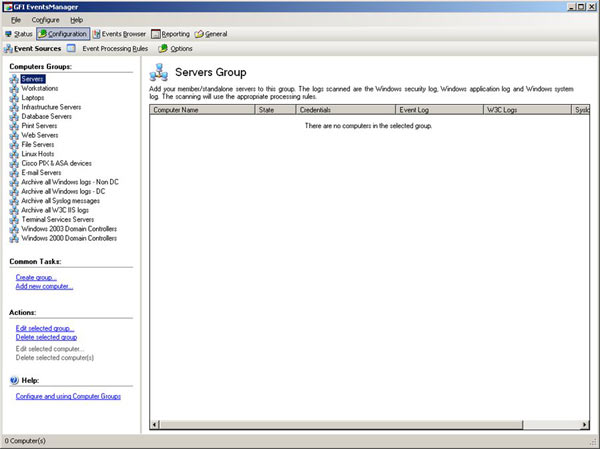Image resolution: width=600 pixels, height=449 pixels.
Task: Click the Cisco PIX & ASA devices icon
Action: coord(14,163)
